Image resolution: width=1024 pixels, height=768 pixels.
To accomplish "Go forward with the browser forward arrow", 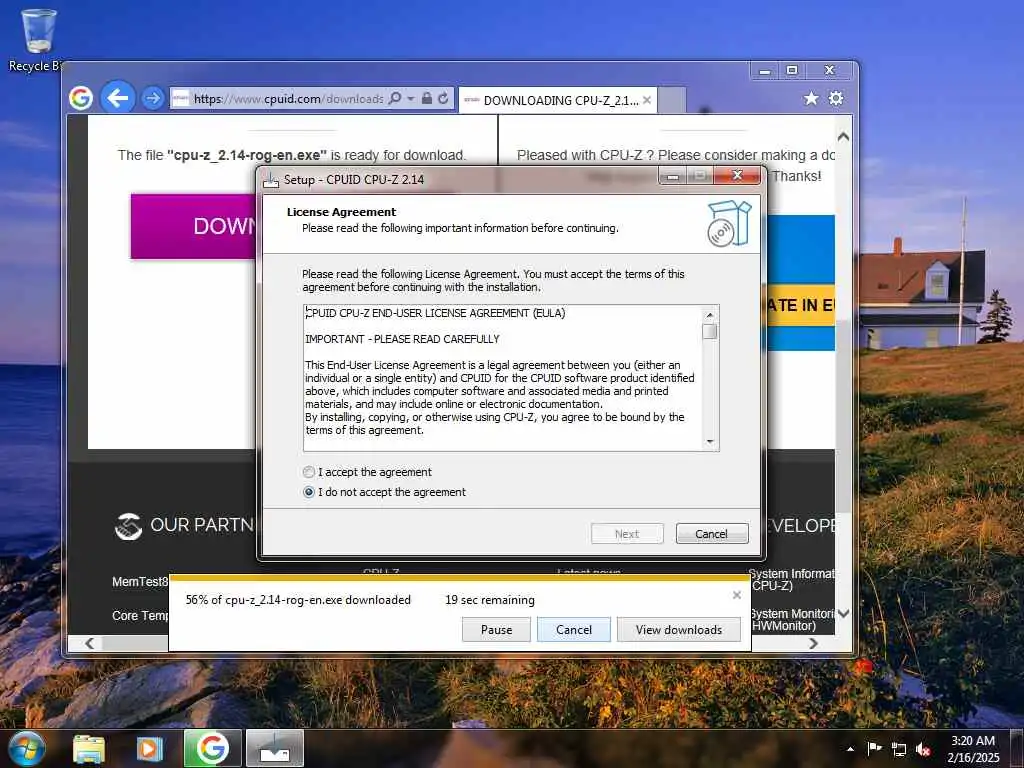I will (153, 99).
